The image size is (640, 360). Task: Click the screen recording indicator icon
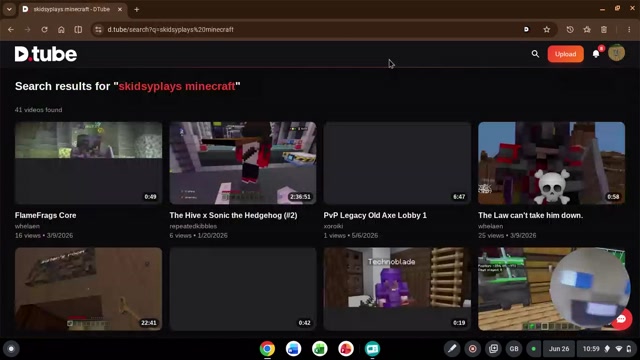click(473, 349)
